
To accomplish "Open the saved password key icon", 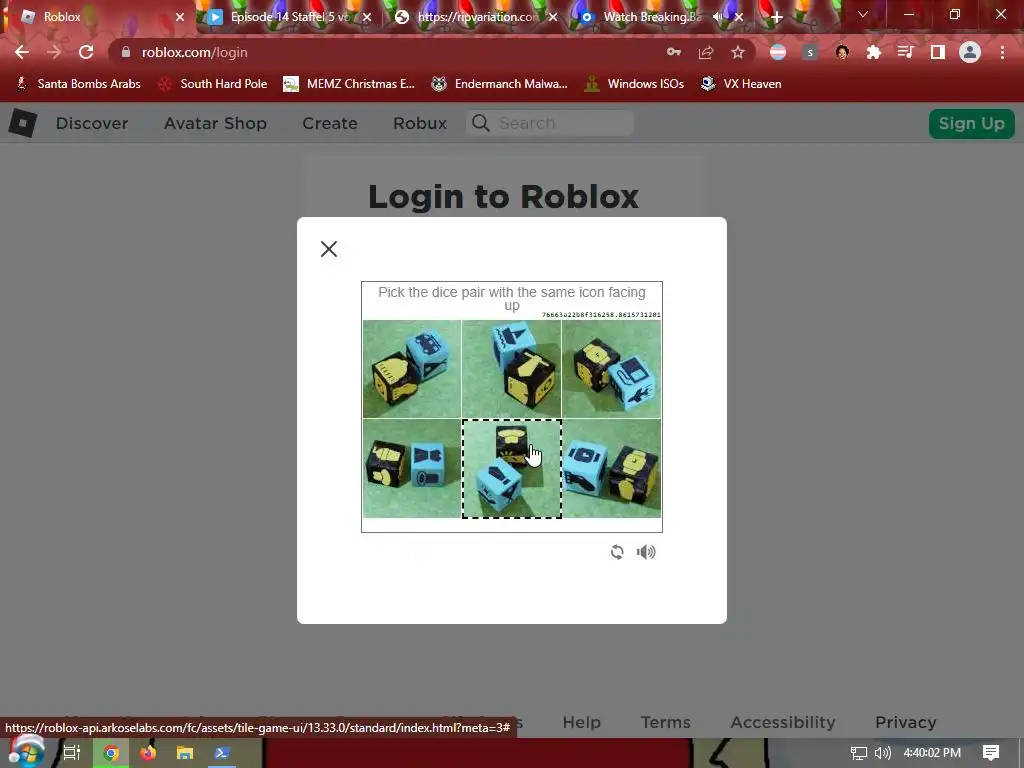I will tap(673, 52).
